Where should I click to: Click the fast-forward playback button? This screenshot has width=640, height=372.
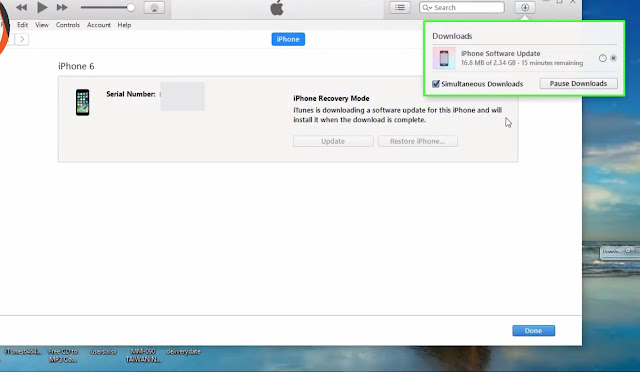(x=62, y=7)
